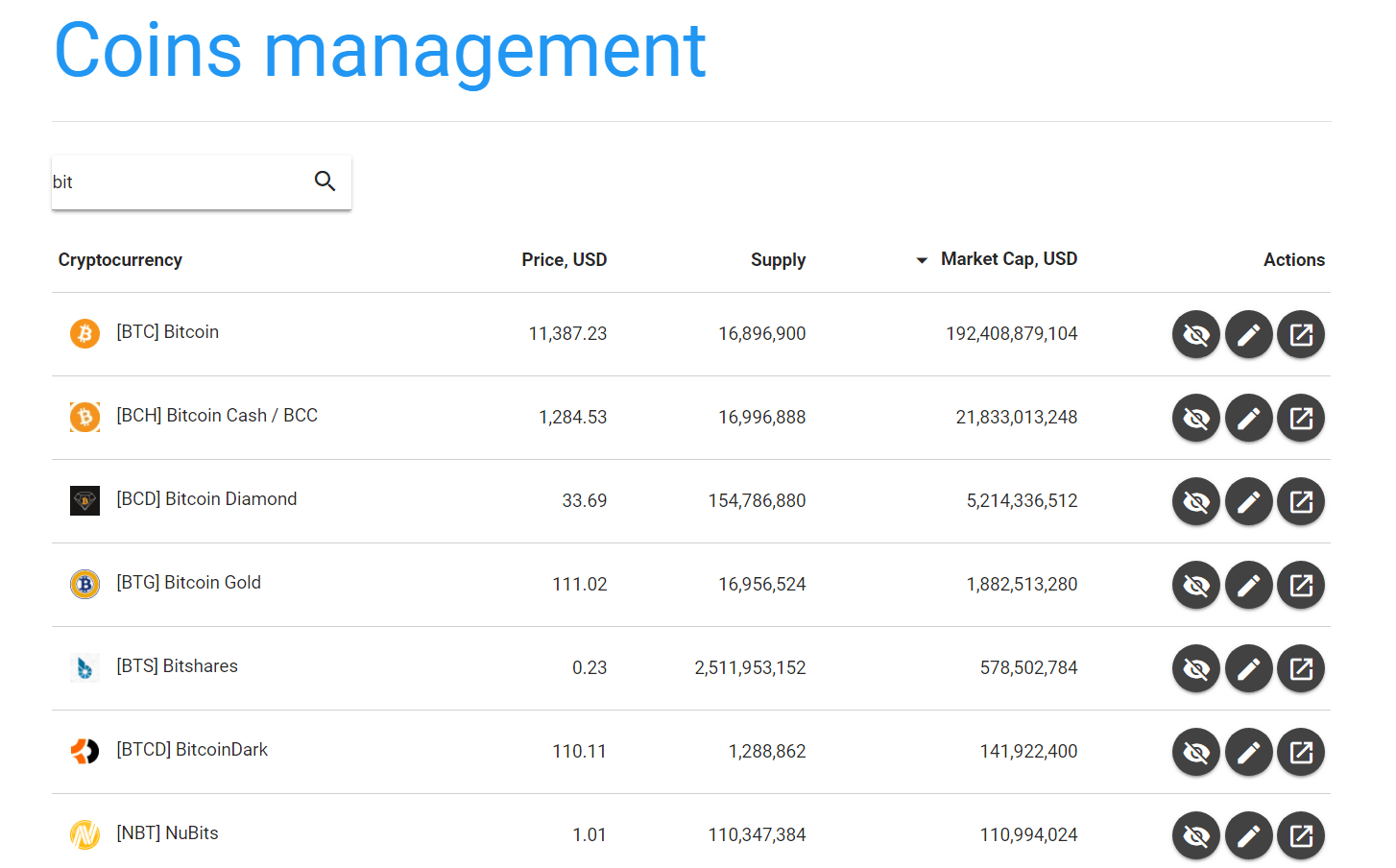
Task: Click market cap 192,408,879,104
Action: (x=1012, y=334)
